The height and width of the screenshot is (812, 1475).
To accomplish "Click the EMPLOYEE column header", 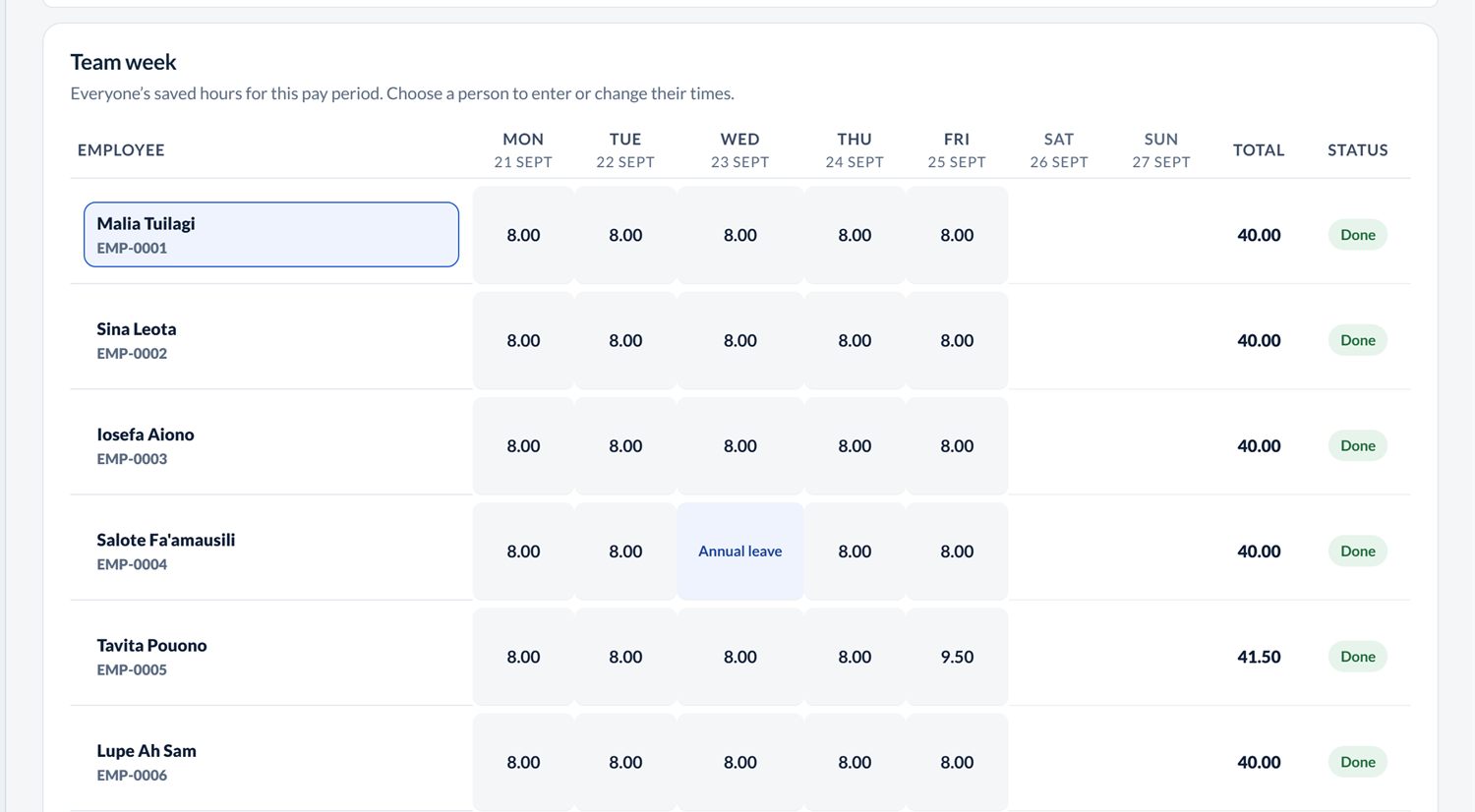I will [121, 150].
